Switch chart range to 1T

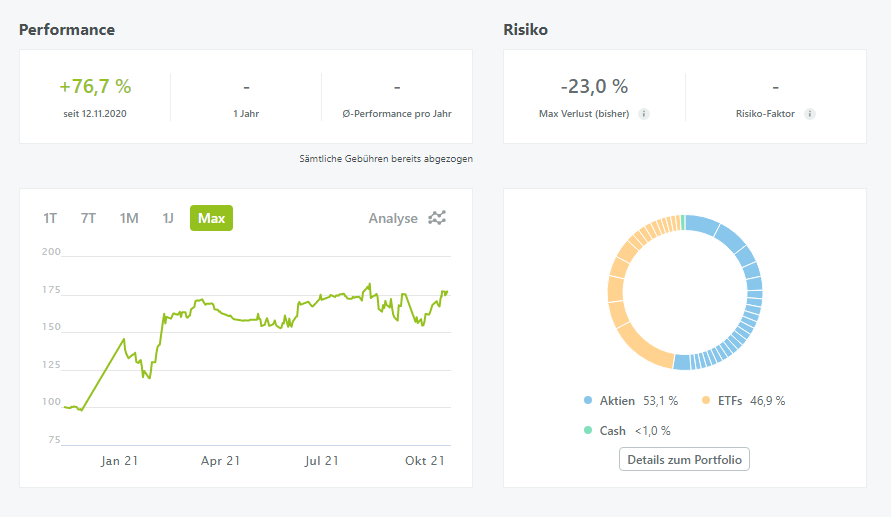tap(50, 218)
